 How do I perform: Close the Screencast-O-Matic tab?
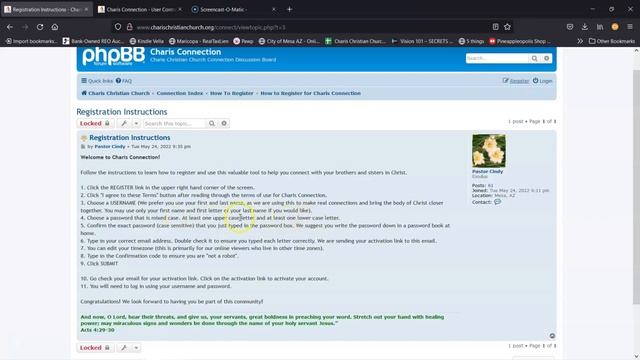[273, 9]
